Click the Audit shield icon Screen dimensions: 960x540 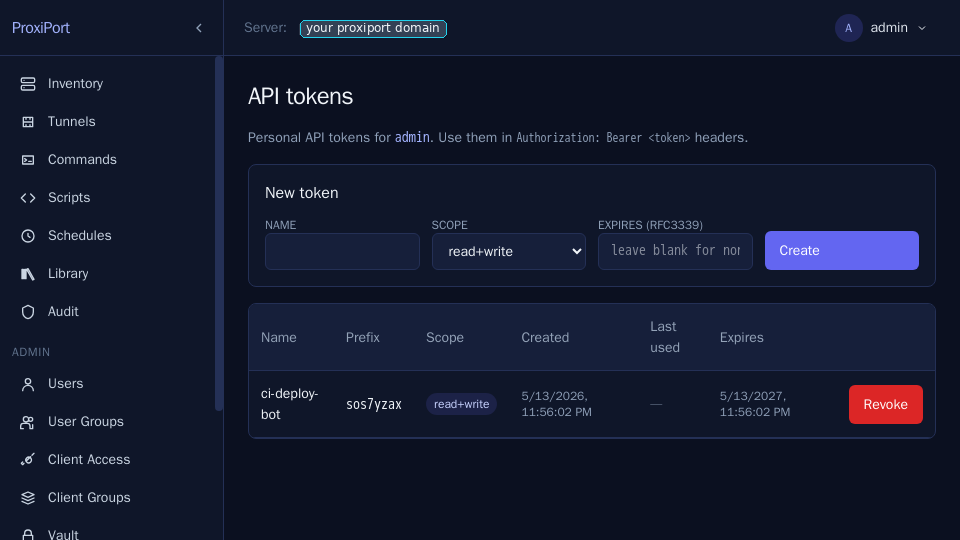(x=28, y=312)
